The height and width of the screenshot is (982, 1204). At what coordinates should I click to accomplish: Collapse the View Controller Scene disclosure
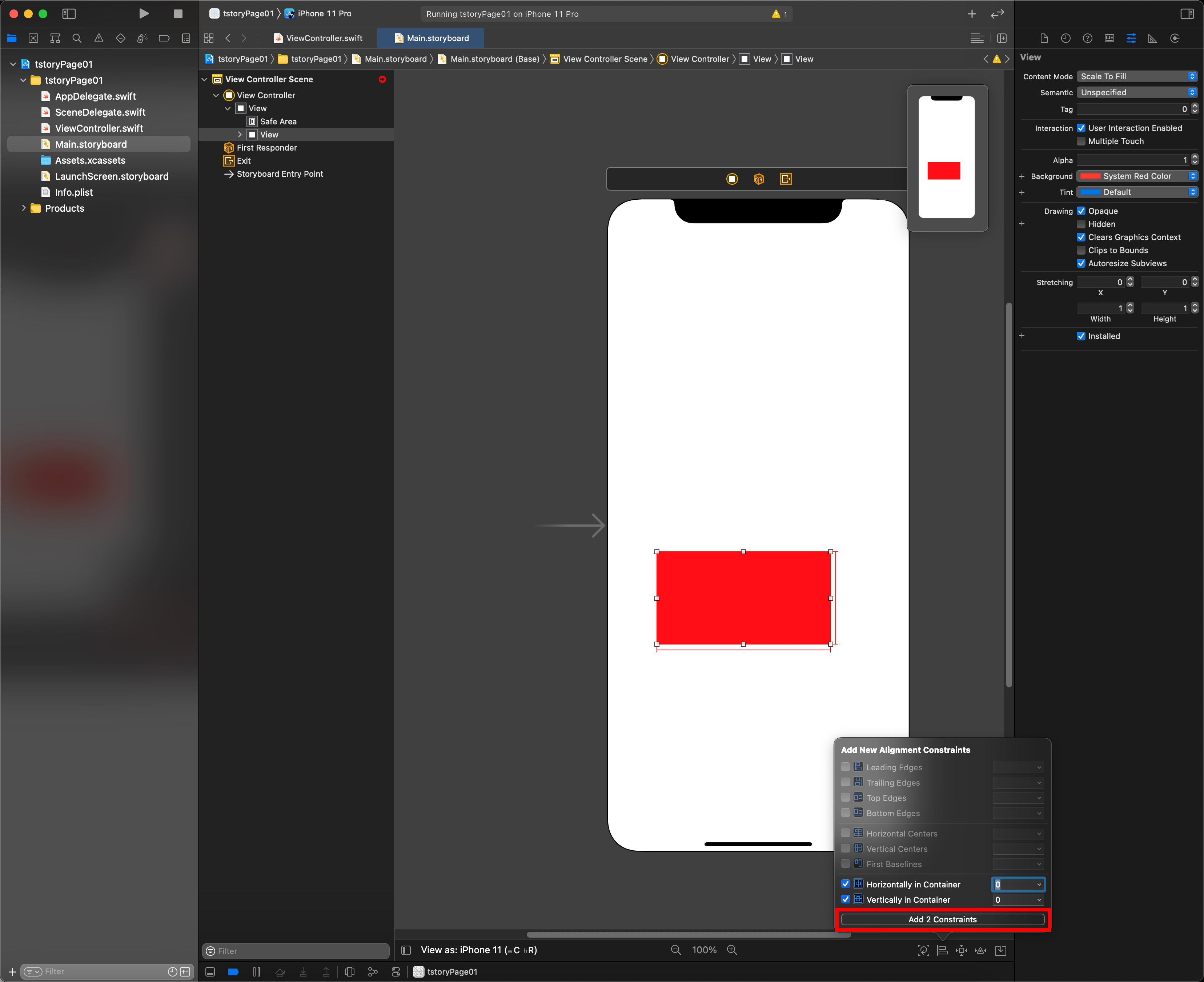tap(205, 79)
